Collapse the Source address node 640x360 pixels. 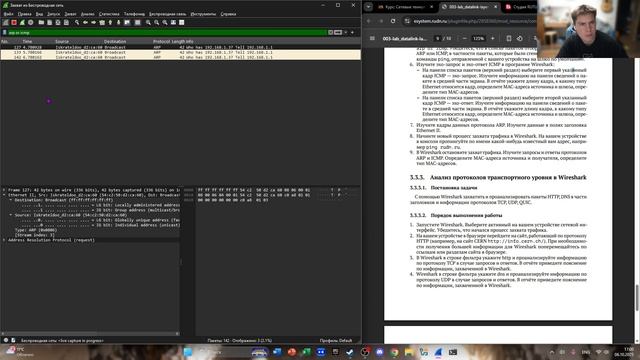[x=11, y=215]
